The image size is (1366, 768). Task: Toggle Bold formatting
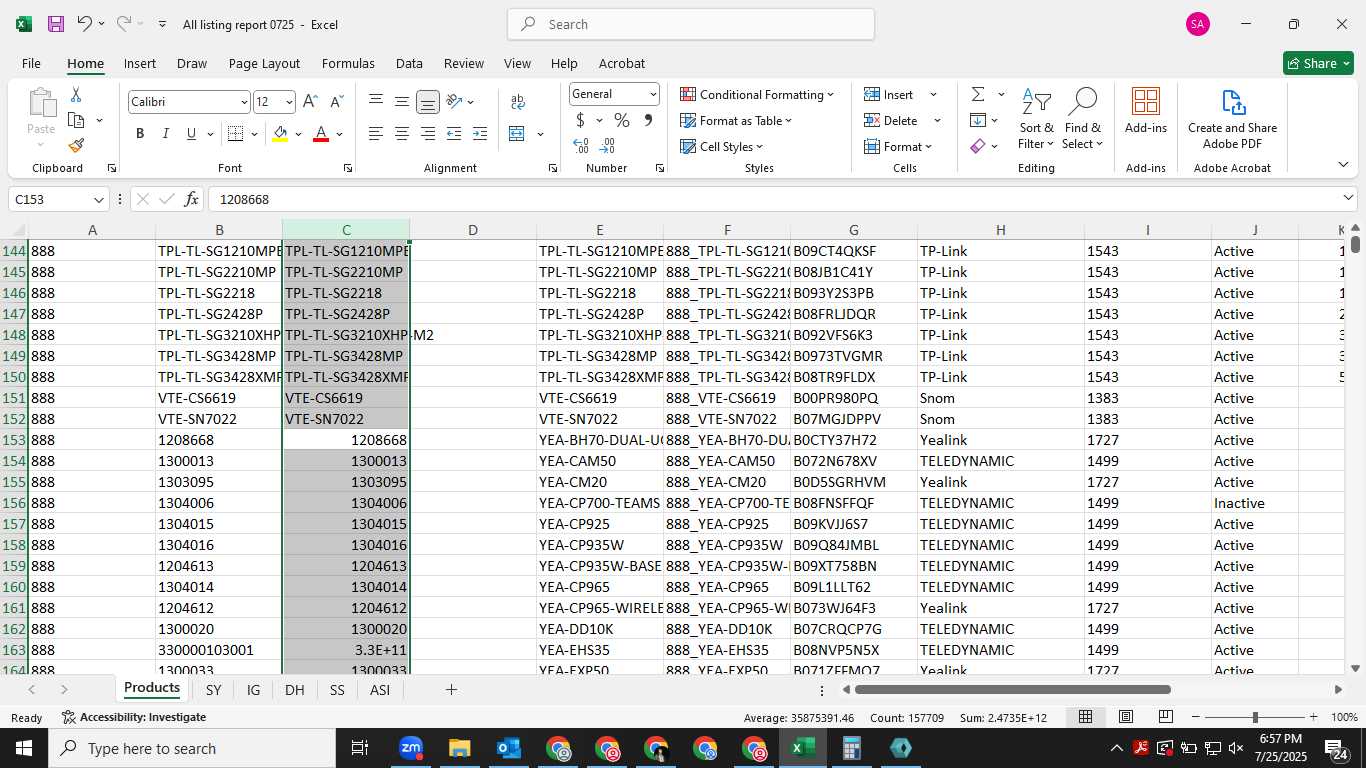pos(140,134)
